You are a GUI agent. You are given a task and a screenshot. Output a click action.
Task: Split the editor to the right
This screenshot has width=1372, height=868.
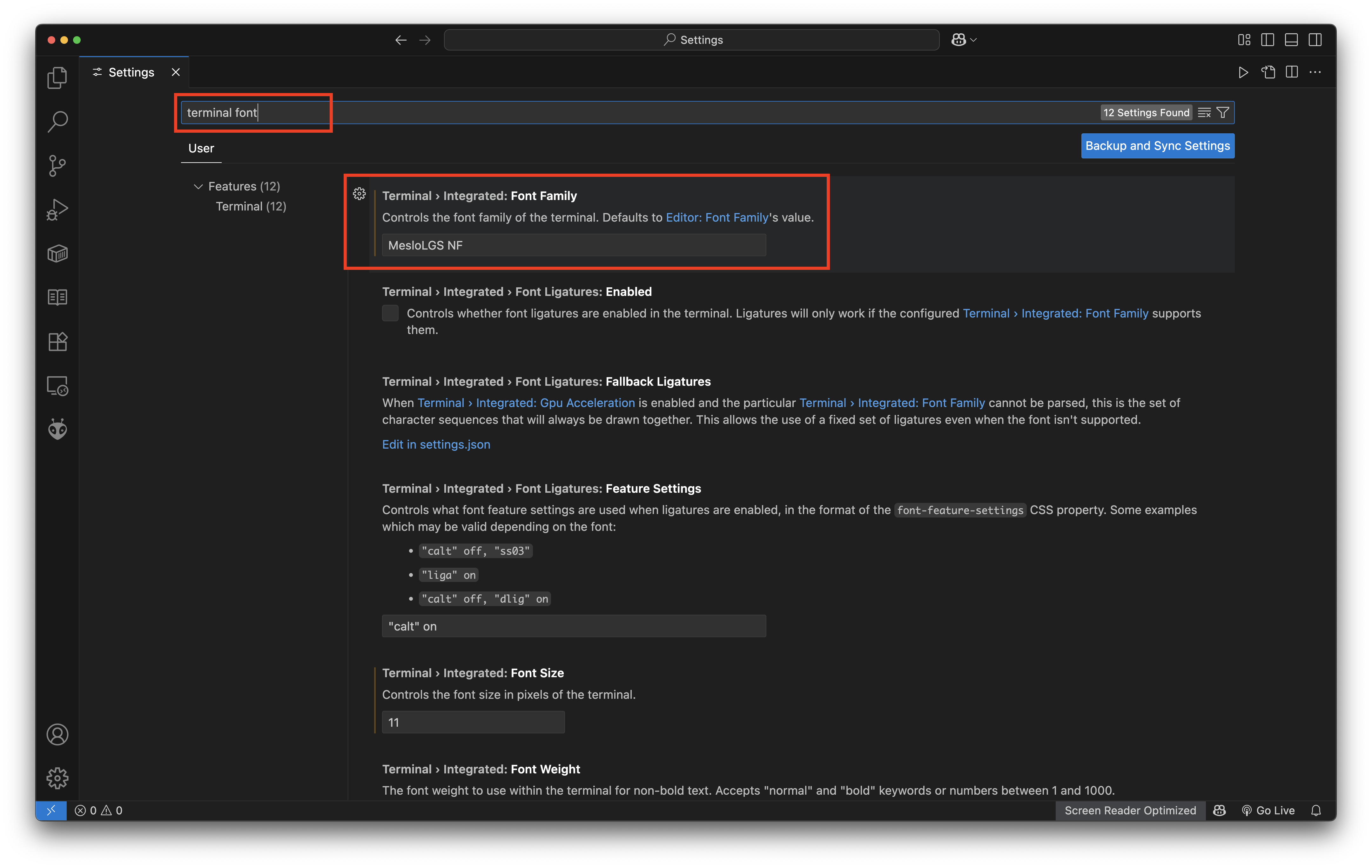coord(1292,72)
